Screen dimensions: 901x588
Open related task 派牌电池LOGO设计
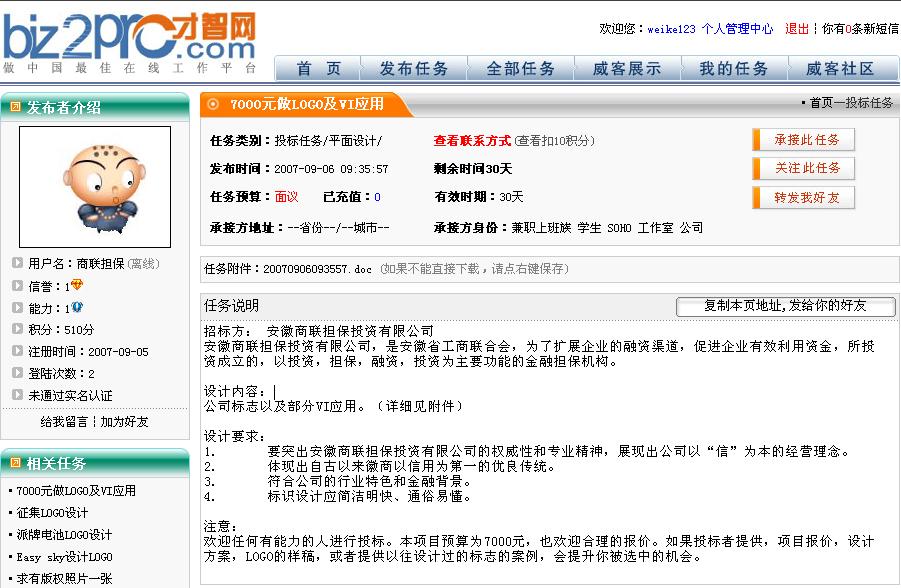click(x=64, y=535)
